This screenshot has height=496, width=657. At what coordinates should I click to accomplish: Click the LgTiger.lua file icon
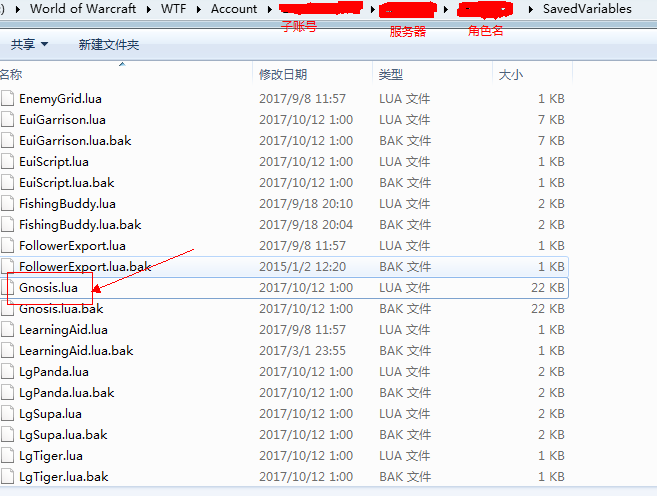(7, 455)
